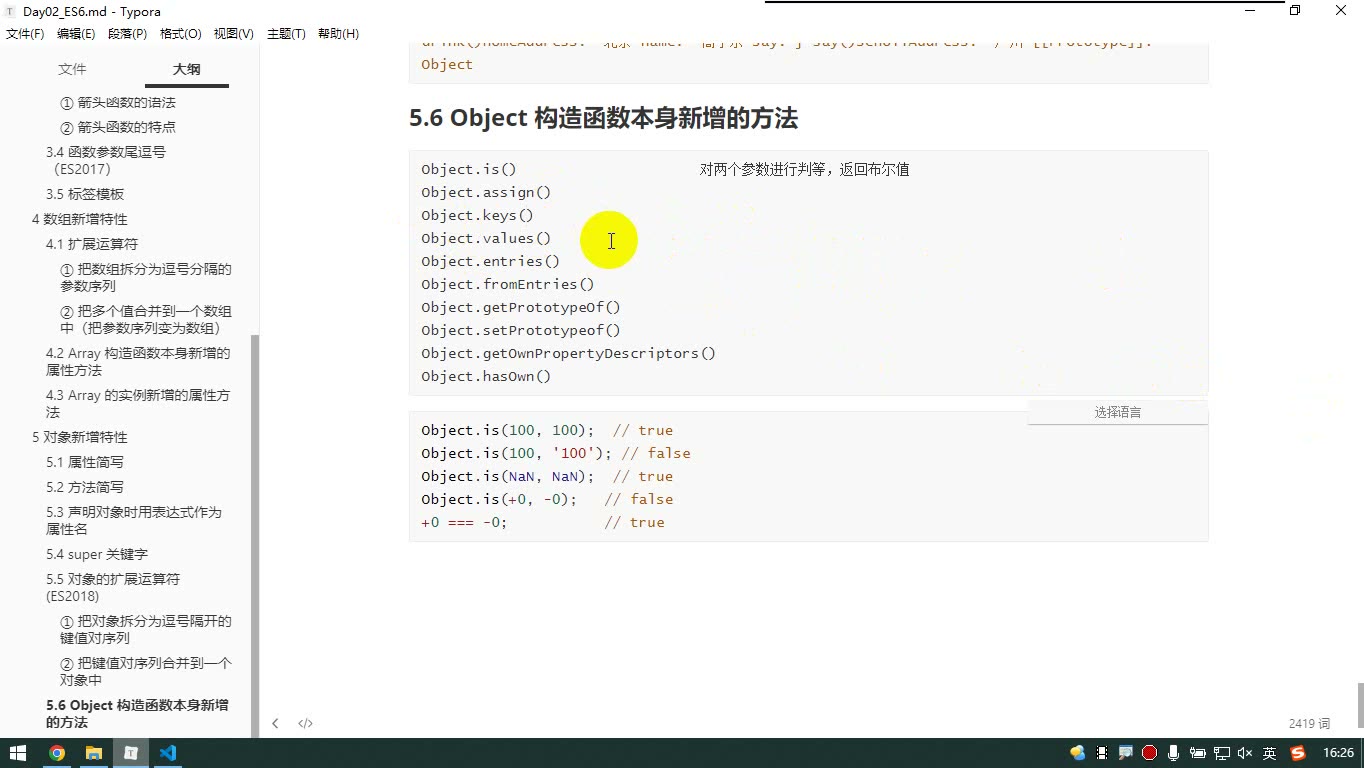Go to outline item ② 箭头函数的特点

point(118,127)
